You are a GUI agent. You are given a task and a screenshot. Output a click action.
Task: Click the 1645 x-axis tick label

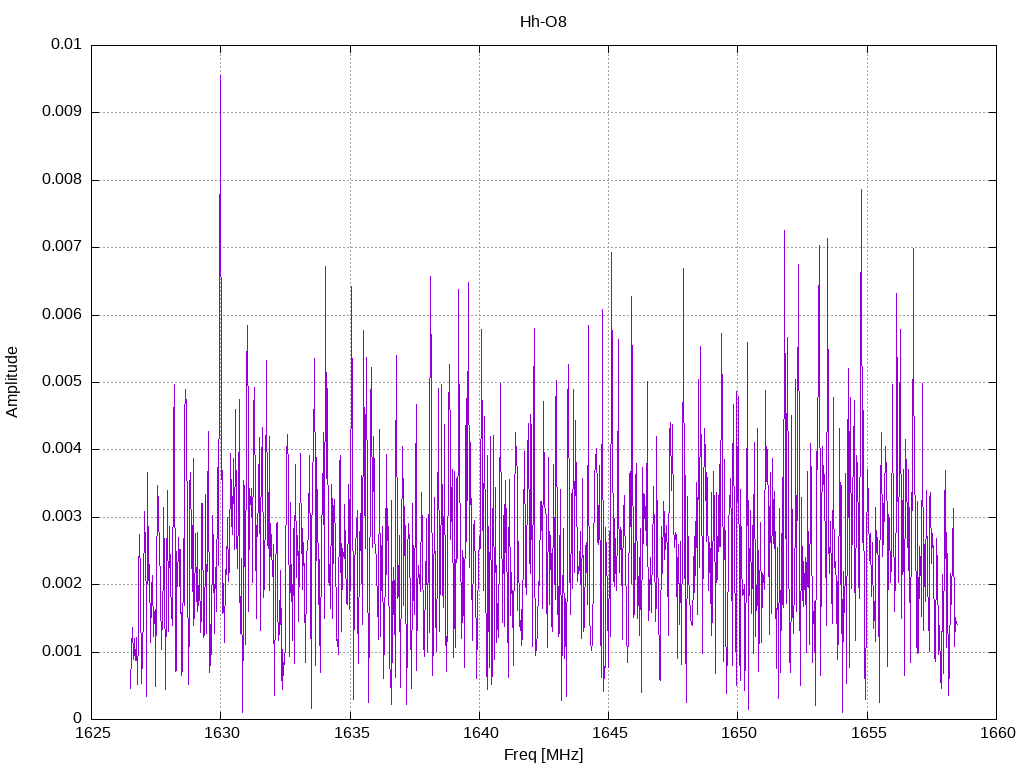pos(609,733)
